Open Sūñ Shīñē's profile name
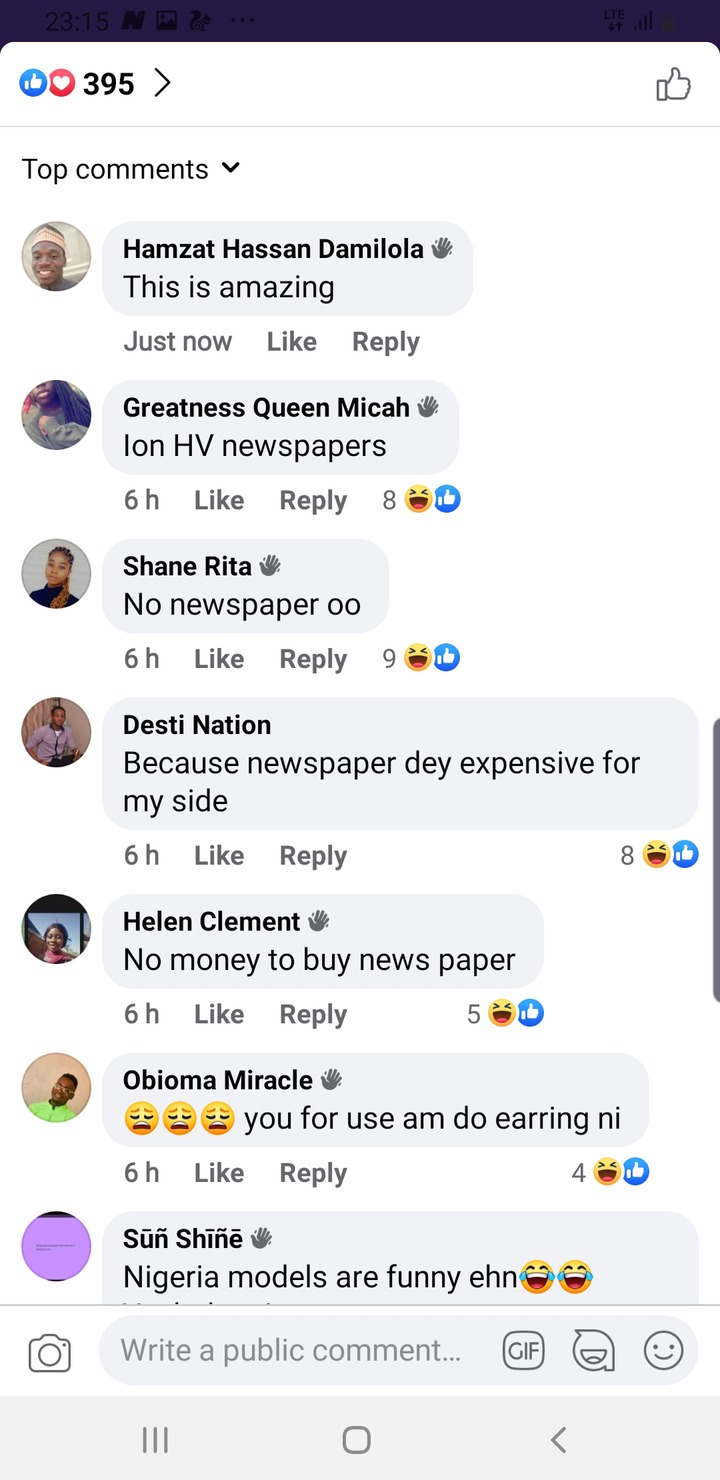720x1480 pixels. (x=183, y=1239)
